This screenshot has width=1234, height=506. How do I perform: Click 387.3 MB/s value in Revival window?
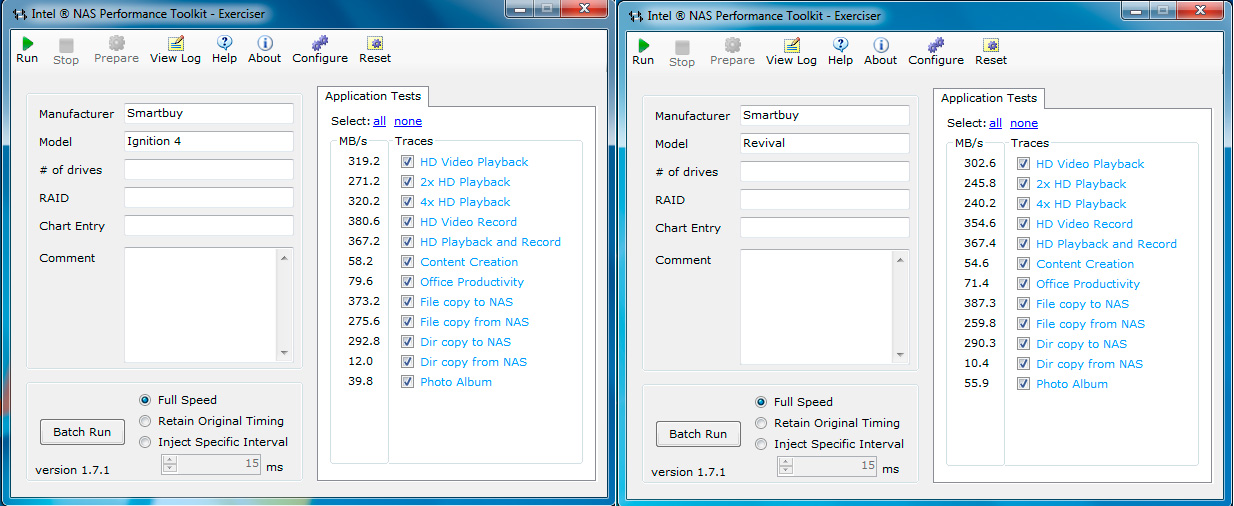click(x=979, y=304)
